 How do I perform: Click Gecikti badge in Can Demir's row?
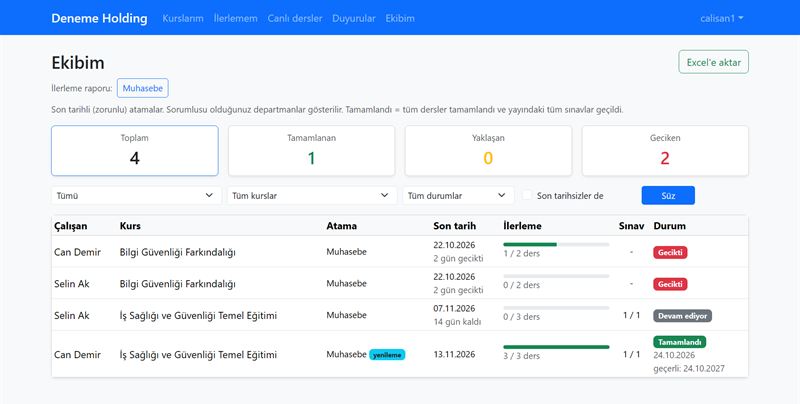click(670, 252)
